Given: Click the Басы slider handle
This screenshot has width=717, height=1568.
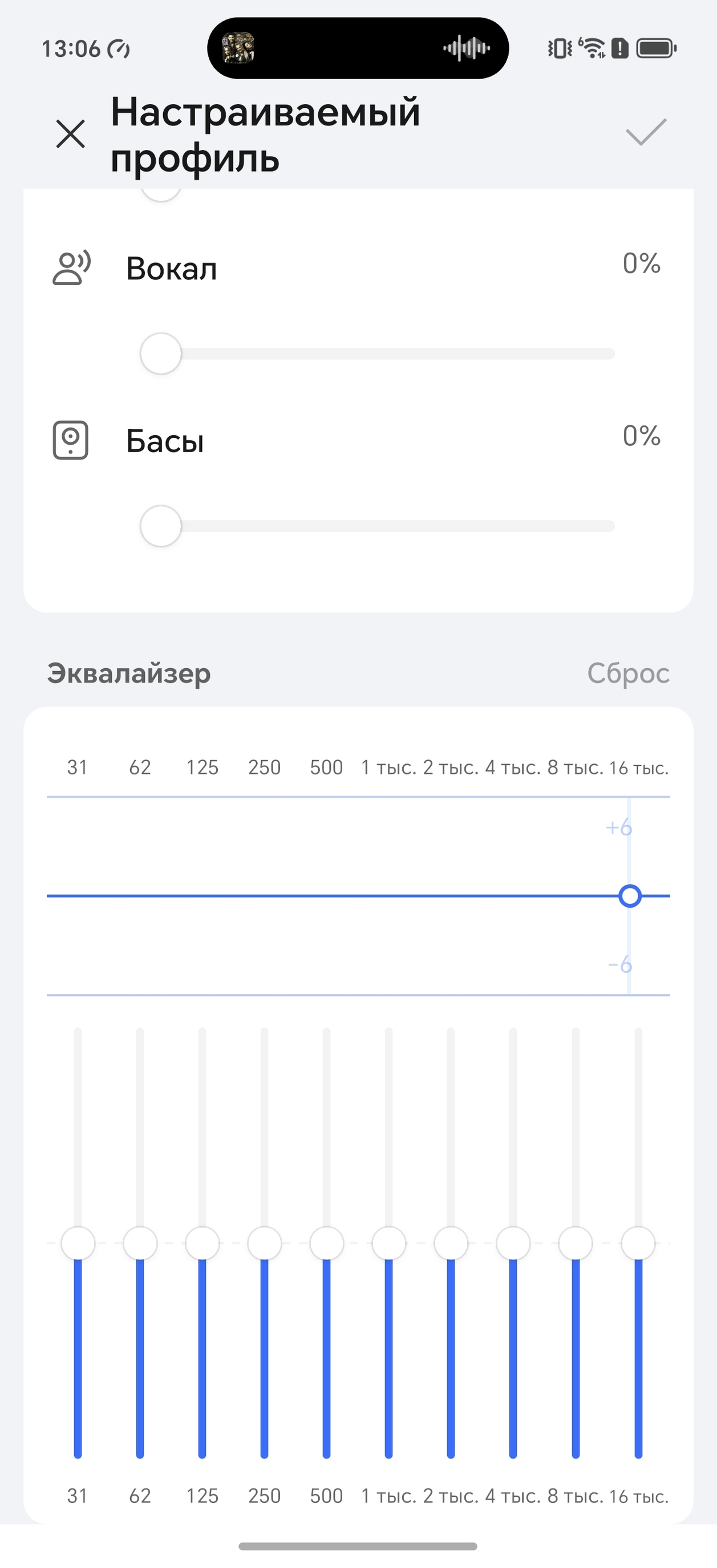Looking at the screenshot, I should [x=161, y=525].
